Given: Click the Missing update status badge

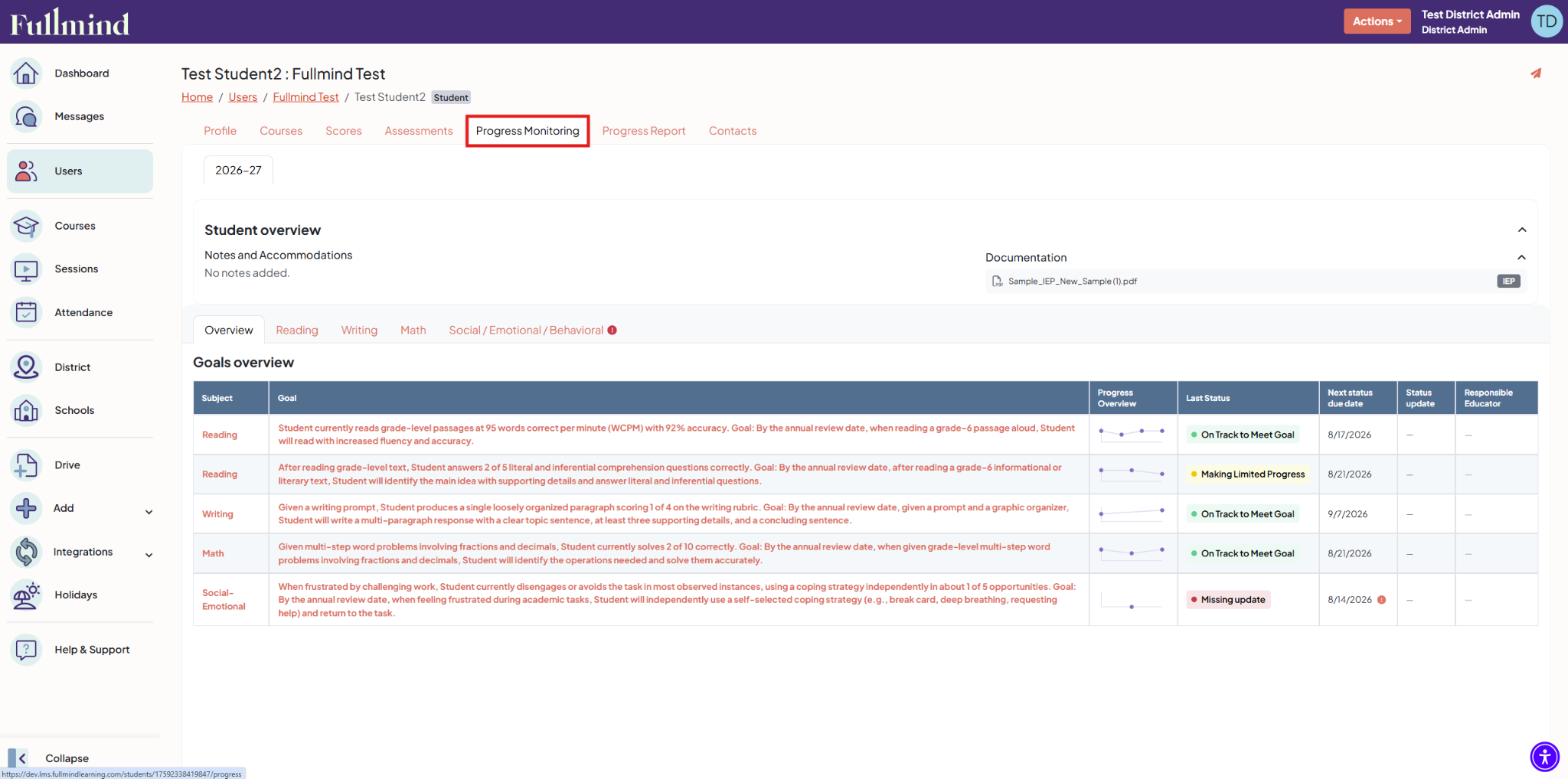Looking at the screenshot, I should coord(1228,600).
